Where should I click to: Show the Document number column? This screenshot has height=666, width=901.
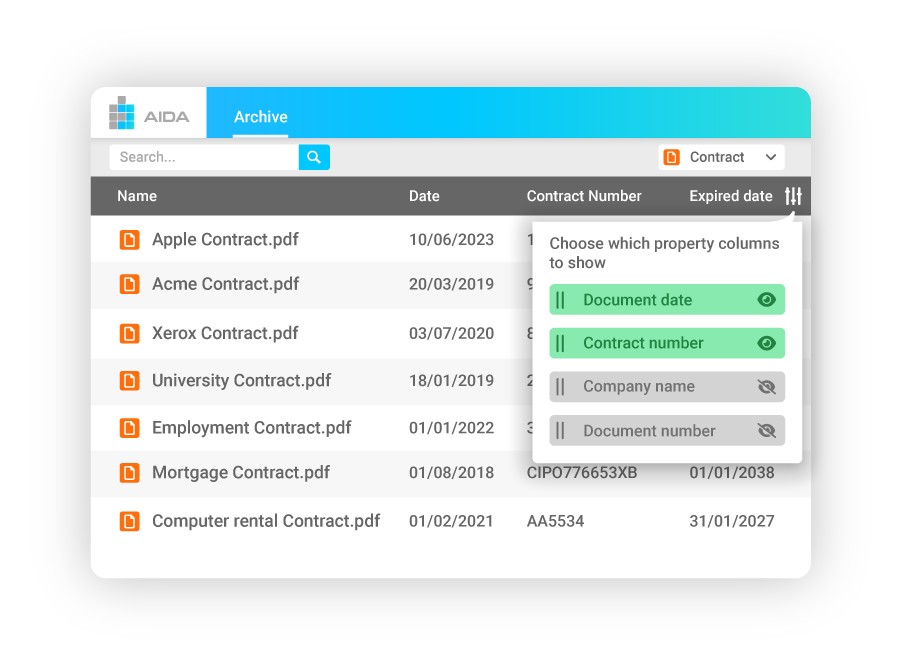point(766,431)
